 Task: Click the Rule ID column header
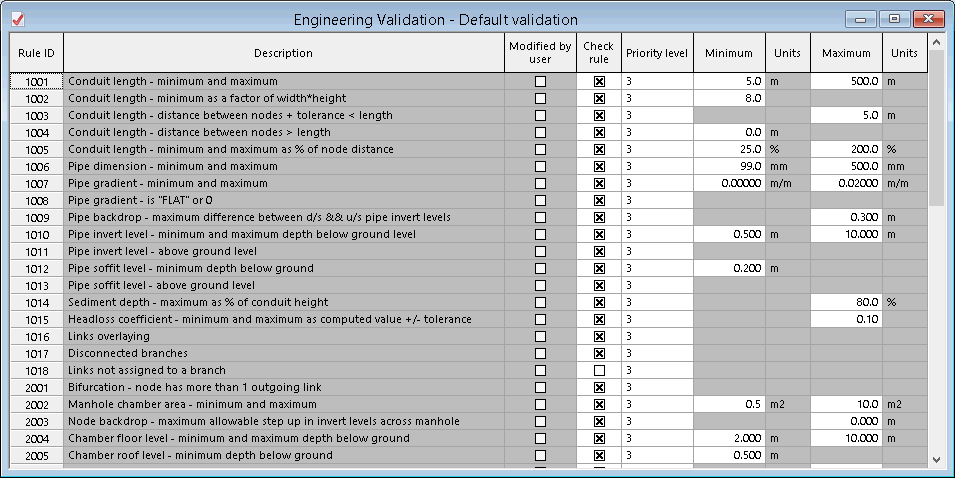pyautogui.click(x=36, y=53)
